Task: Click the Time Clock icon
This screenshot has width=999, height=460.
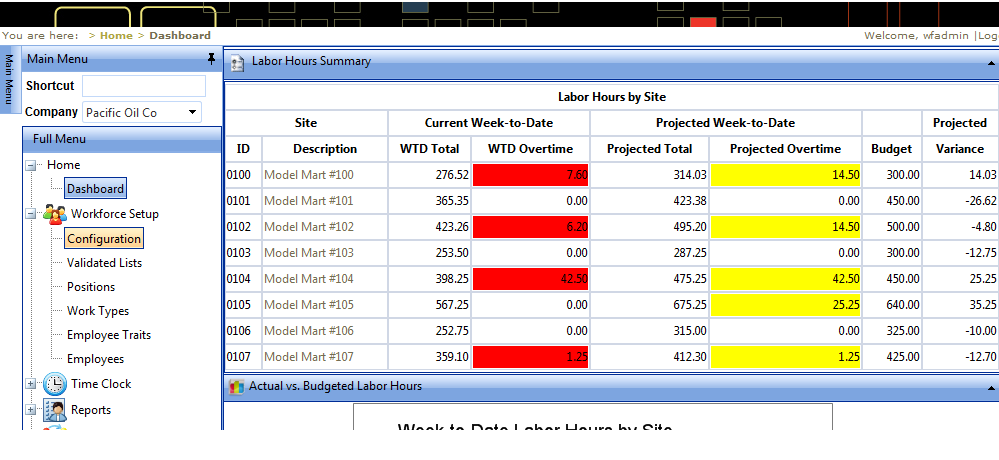Action: [55, 384]
